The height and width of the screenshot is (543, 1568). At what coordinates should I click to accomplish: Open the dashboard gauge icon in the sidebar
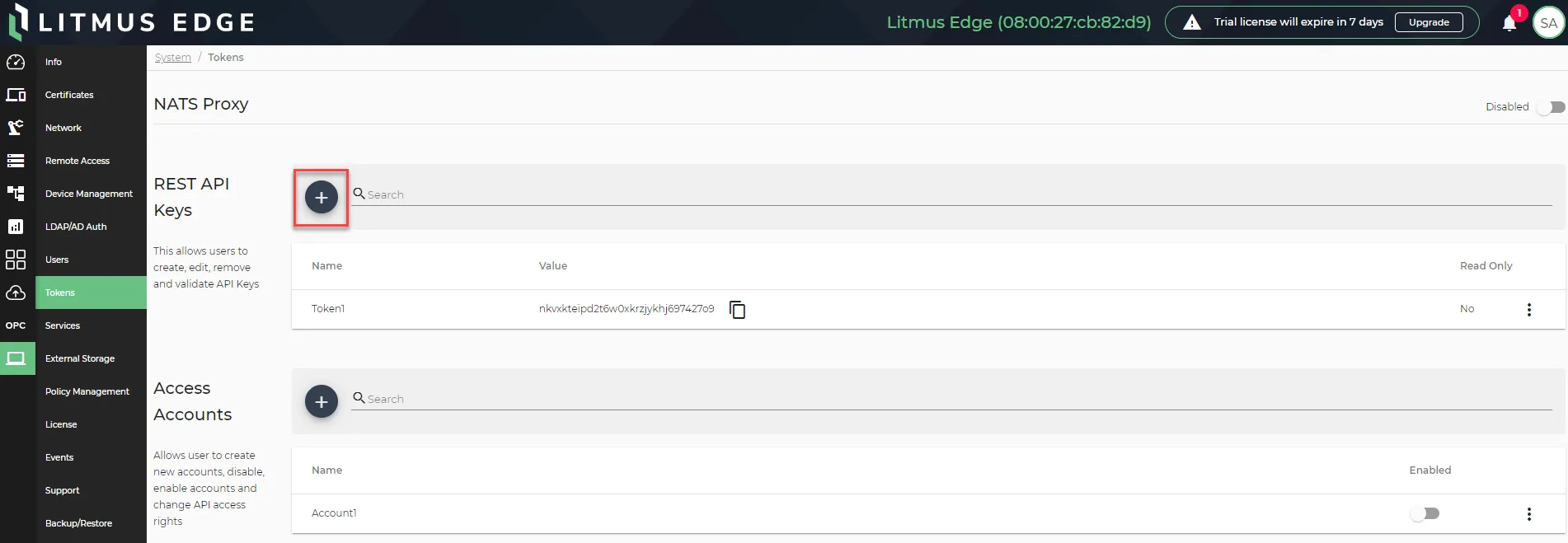(x=16, y=62)
